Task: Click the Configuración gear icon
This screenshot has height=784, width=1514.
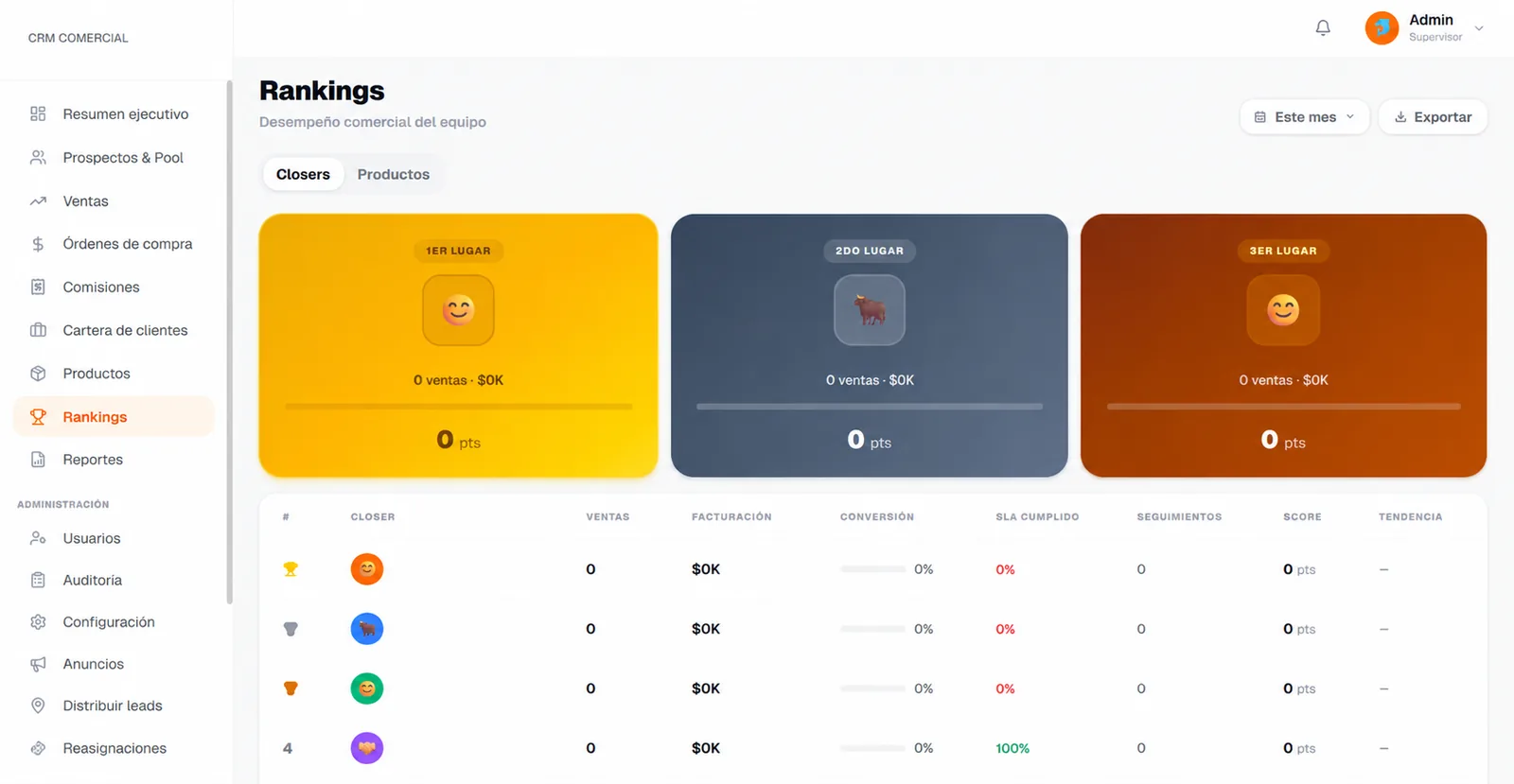Action: pyautogui.click(x=38, y=621)
